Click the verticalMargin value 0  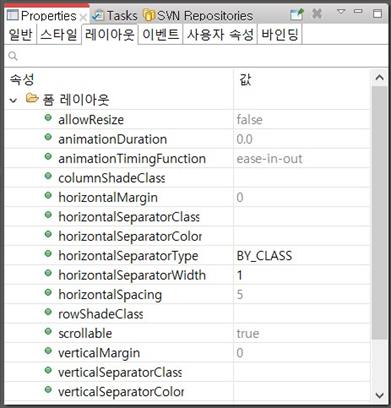pos(240,353)
